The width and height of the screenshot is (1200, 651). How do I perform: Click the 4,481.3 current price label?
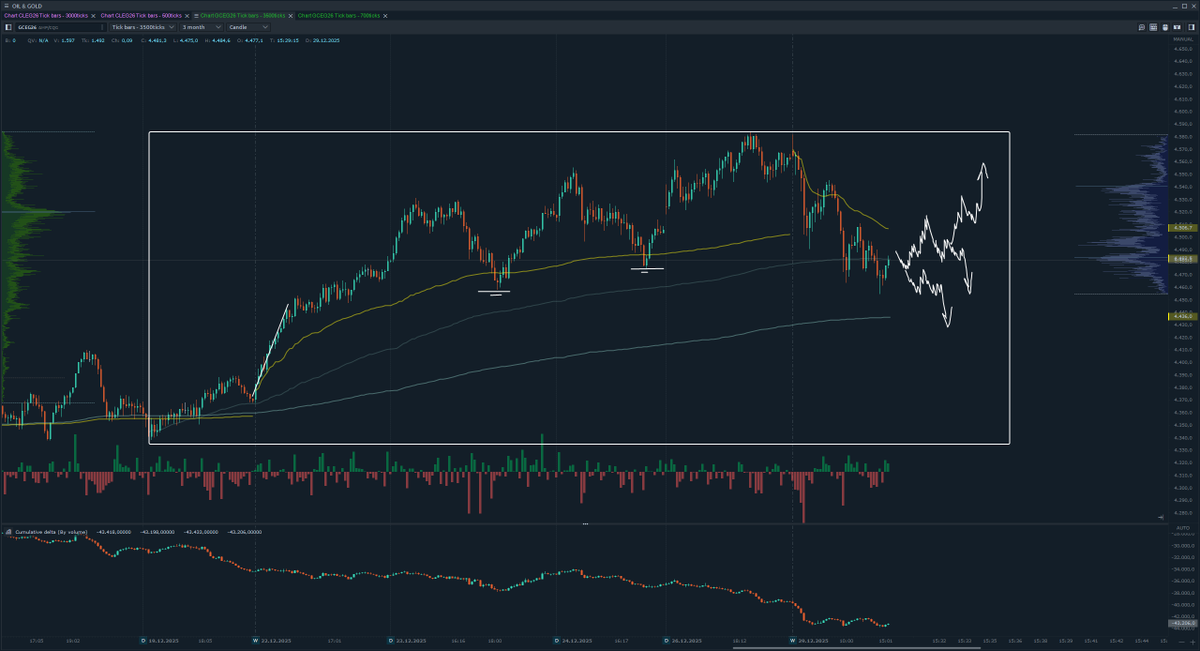1183,259
